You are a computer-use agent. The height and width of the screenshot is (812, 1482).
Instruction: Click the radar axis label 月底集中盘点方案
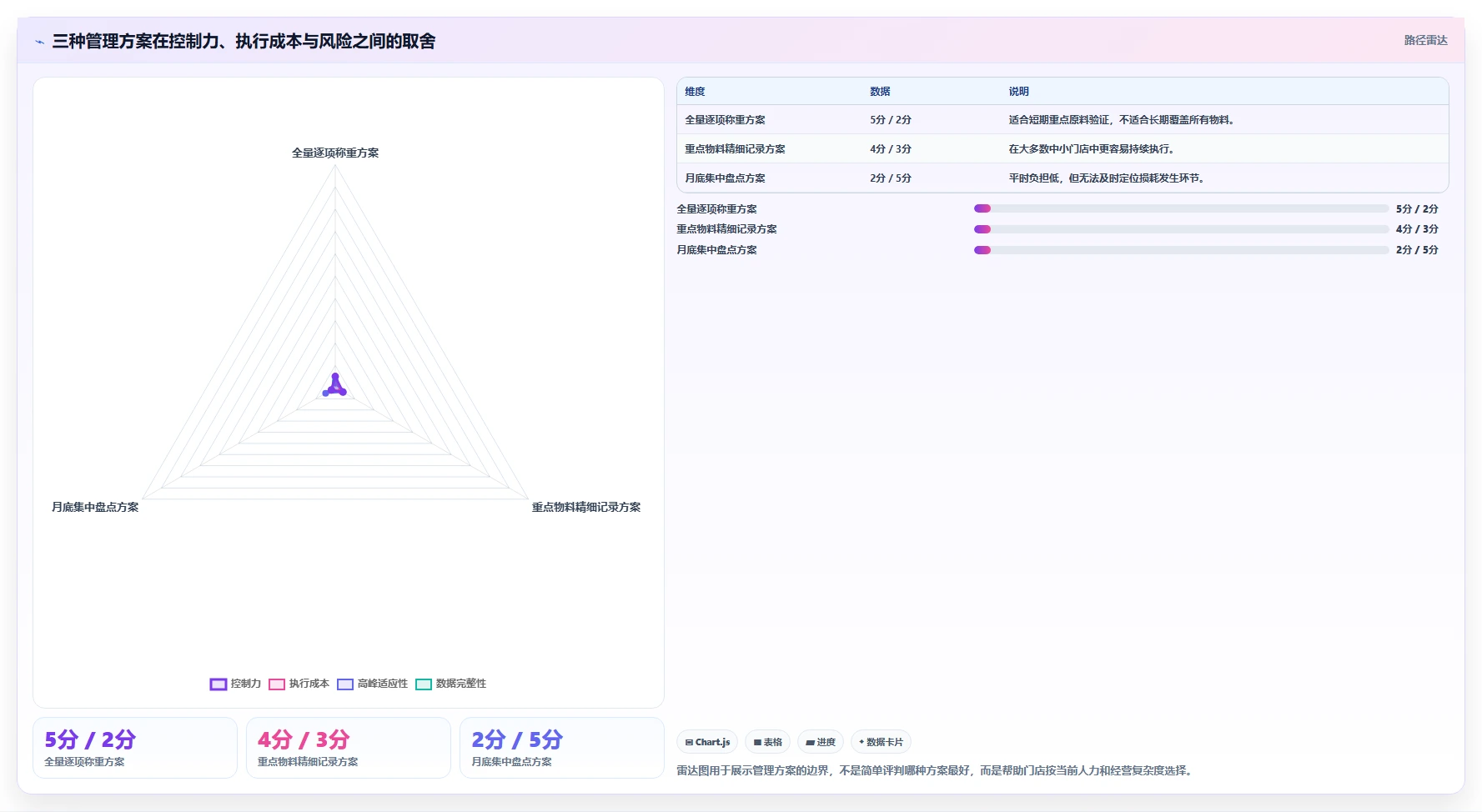[95, 508]
